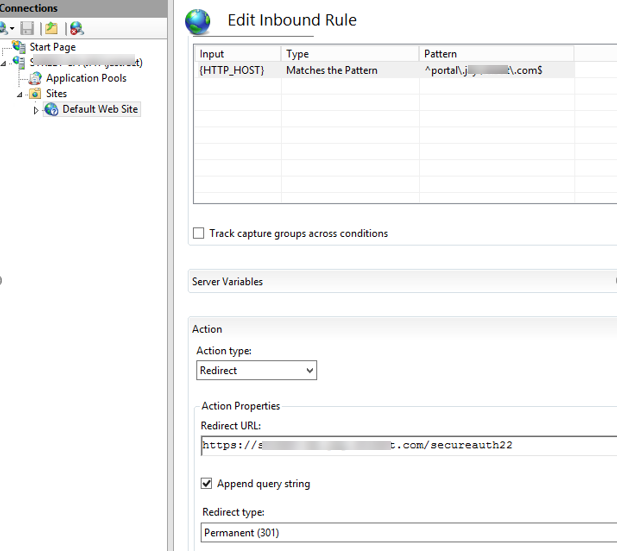Click the Sites folder icon
Screen dimensions: 617x551
pos(35,93)
